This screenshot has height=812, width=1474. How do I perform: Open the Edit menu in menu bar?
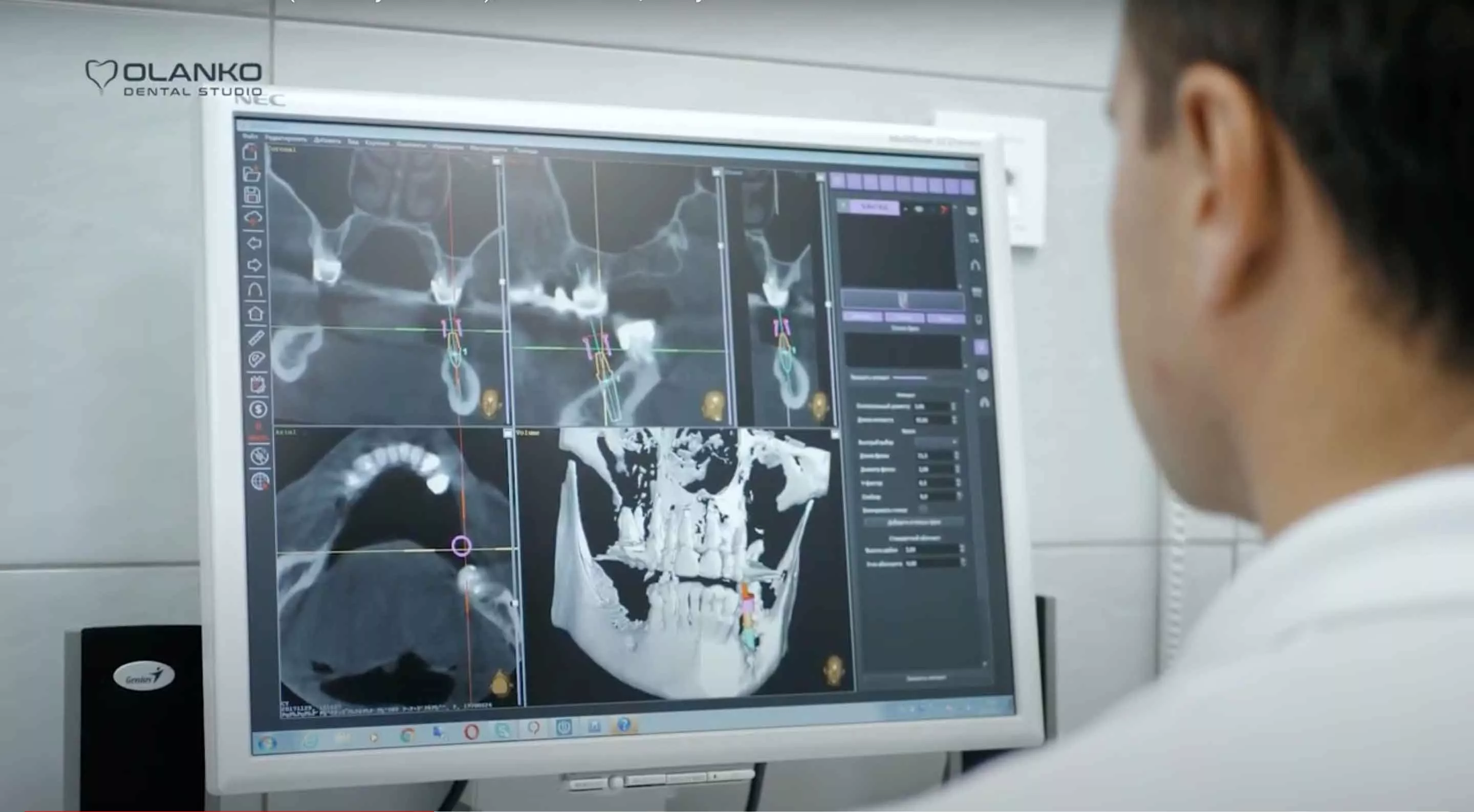(x=286, y=139)
